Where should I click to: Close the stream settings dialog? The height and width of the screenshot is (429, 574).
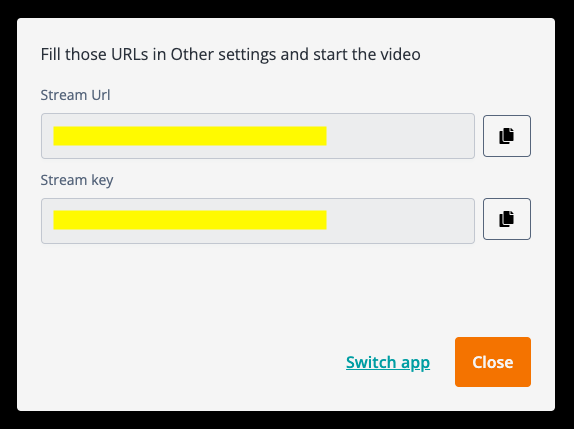click(x=493, y=362)
